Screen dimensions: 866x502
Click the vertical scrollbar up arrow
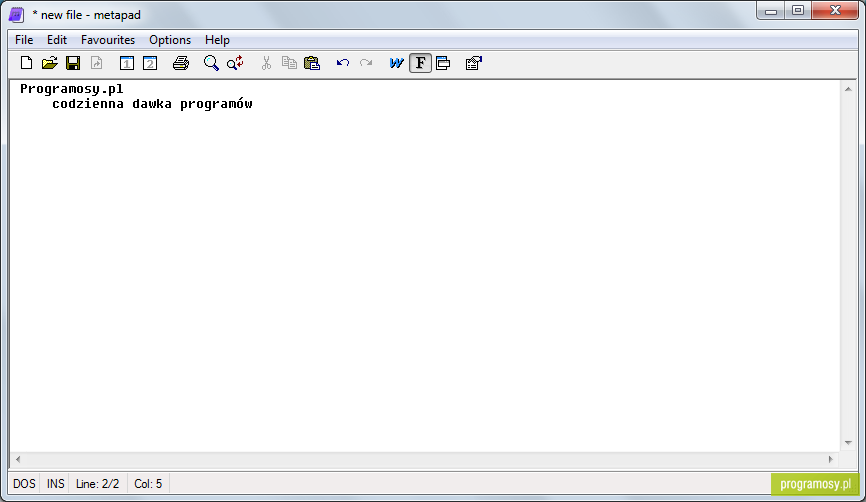848,89
